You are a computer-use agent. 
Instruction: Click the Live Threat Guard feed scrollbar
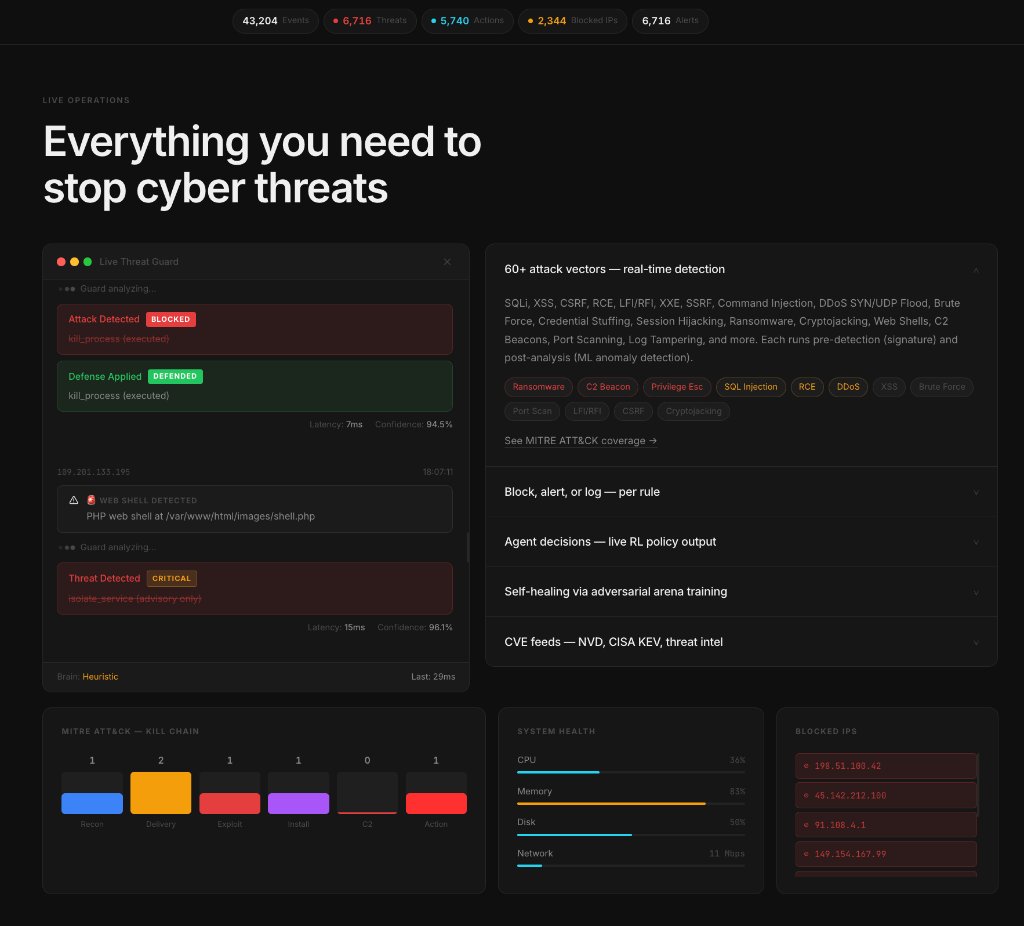[468, 547]
